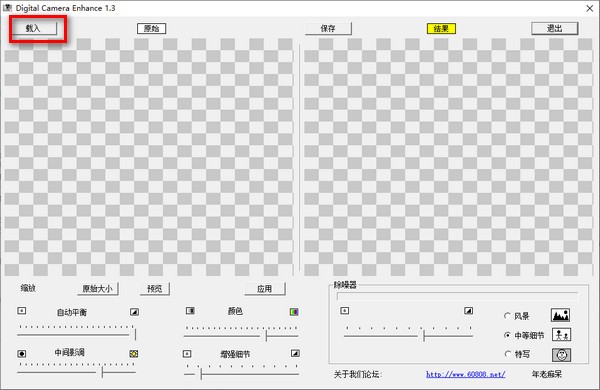Click the two-people icon beside 中等细节
This screenshot has height=390, width=600.
click(x=561, y=335)
